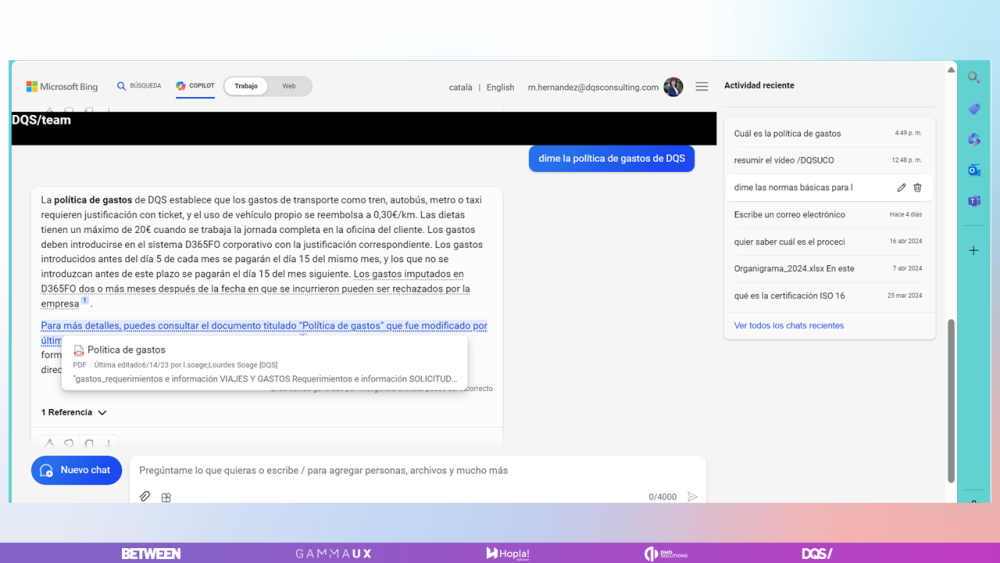Screen dimensions: 1000x563
Task: Open the sidebar search icon
Action: (974, 77)
